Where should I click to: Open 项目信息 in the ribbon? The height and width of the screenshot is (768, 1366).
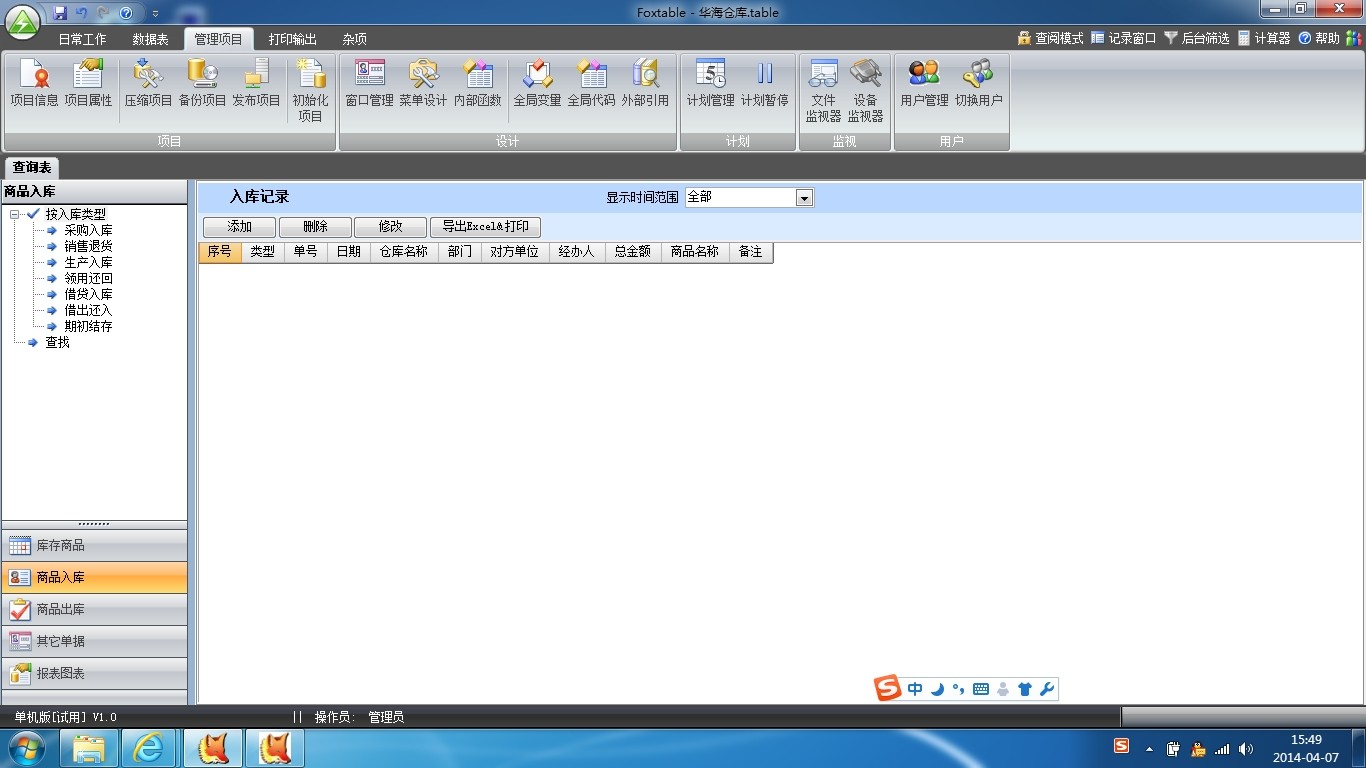pyautogui.click(x=34, y=83)
